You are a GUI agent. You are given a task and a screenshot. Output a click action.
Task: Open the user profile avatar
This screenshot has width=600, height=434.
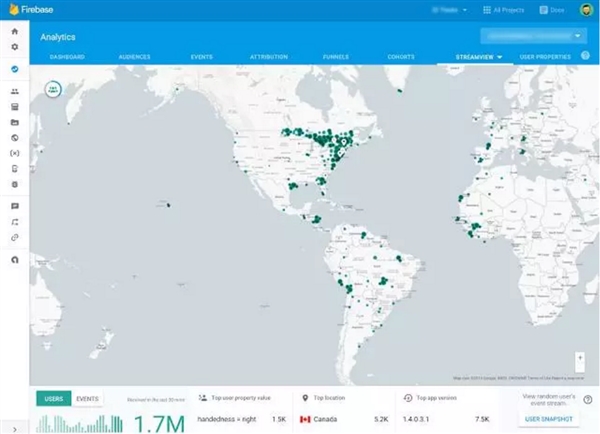pos(583,9)
